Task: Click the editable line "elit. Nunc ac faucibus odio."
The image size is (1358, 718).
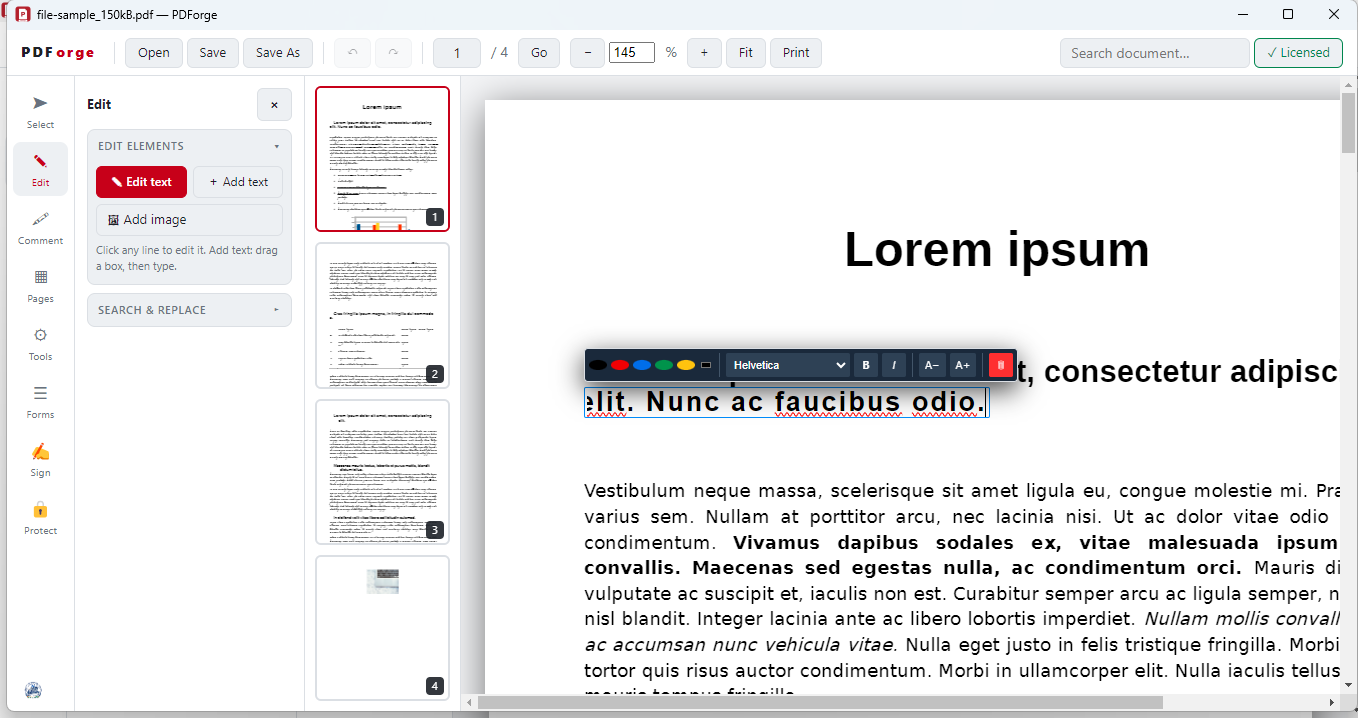Action: tap(787, 402)
